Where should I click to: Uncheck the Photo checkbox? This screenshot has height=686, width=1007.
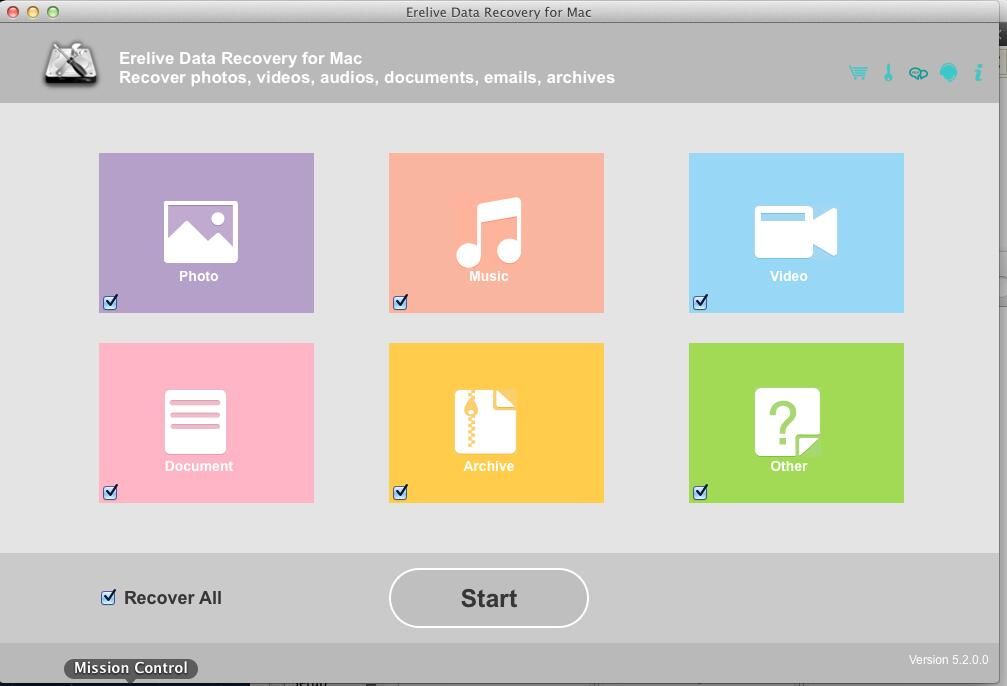pyautogui.click(x=110, y=302)
